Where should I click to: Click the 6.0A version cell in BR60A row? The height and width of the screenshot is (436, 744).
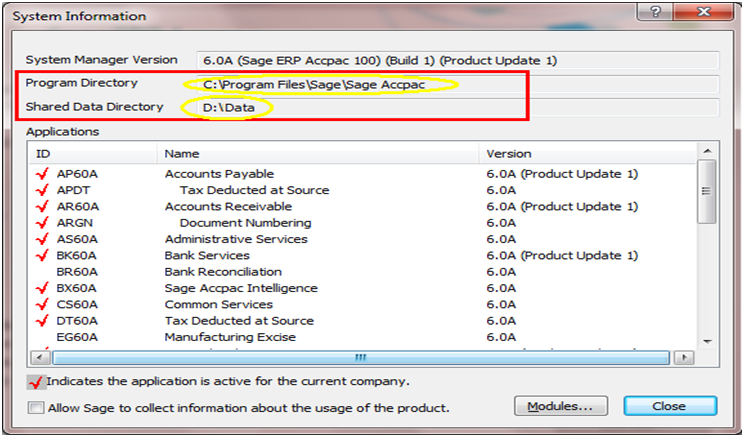point(501,272)
